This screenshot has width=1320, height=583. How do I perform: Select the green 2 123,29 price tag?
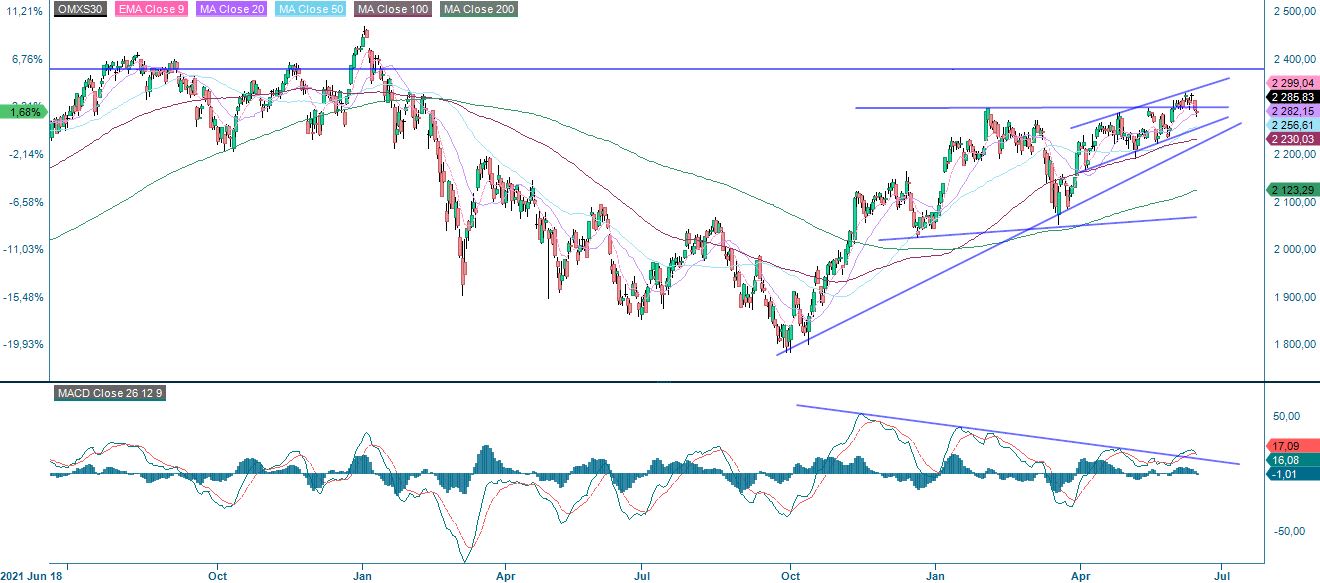coord(1291,190)
